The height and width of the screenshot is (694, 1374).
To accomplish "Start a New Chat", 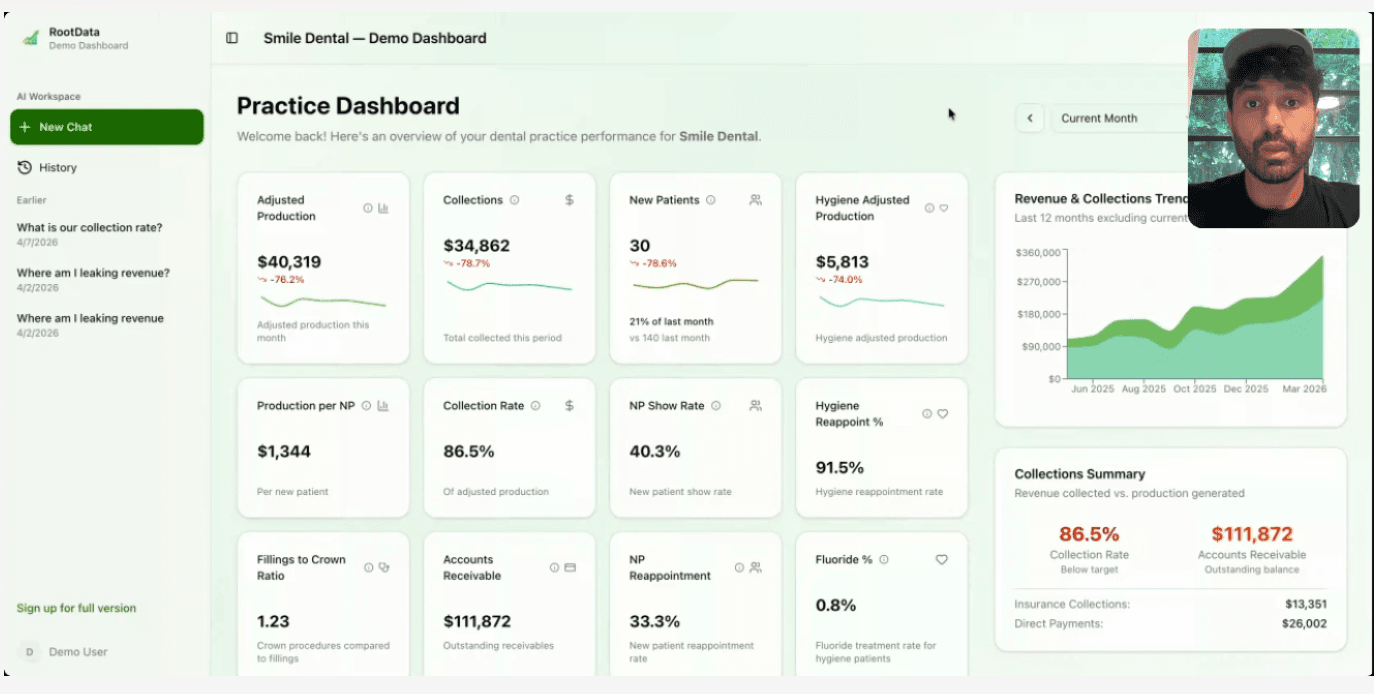I will [106, 127].
